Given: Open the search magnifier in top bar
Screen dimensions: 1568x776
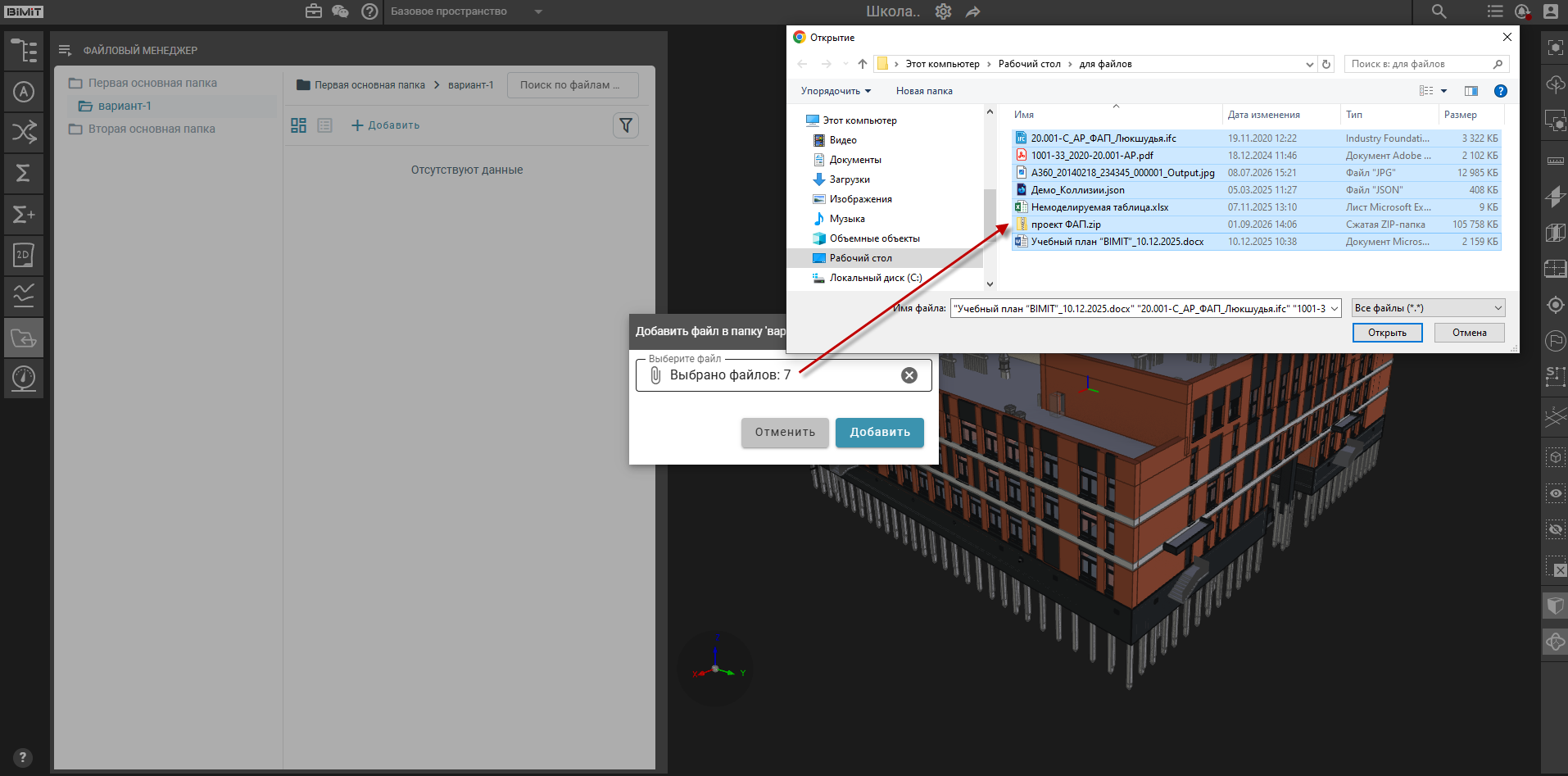Looking at the screenshot, I should pos(1439,11).
